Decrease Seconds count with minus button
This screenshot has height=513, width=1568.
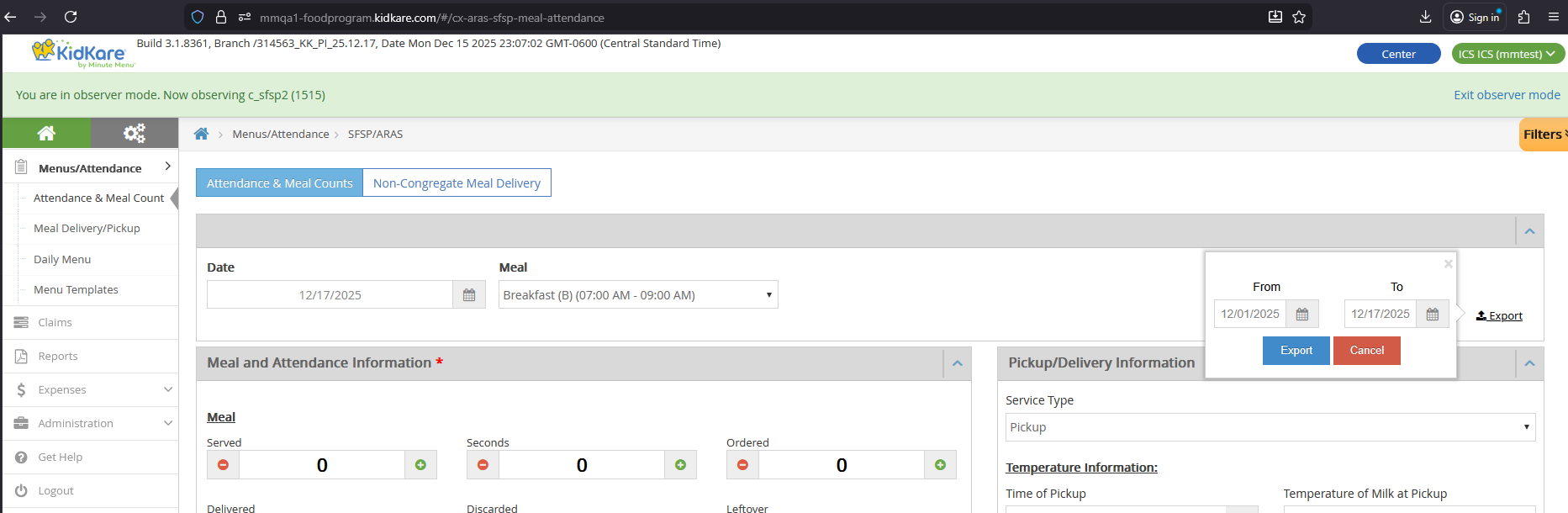pyautogui.click(x=483, y=465)
